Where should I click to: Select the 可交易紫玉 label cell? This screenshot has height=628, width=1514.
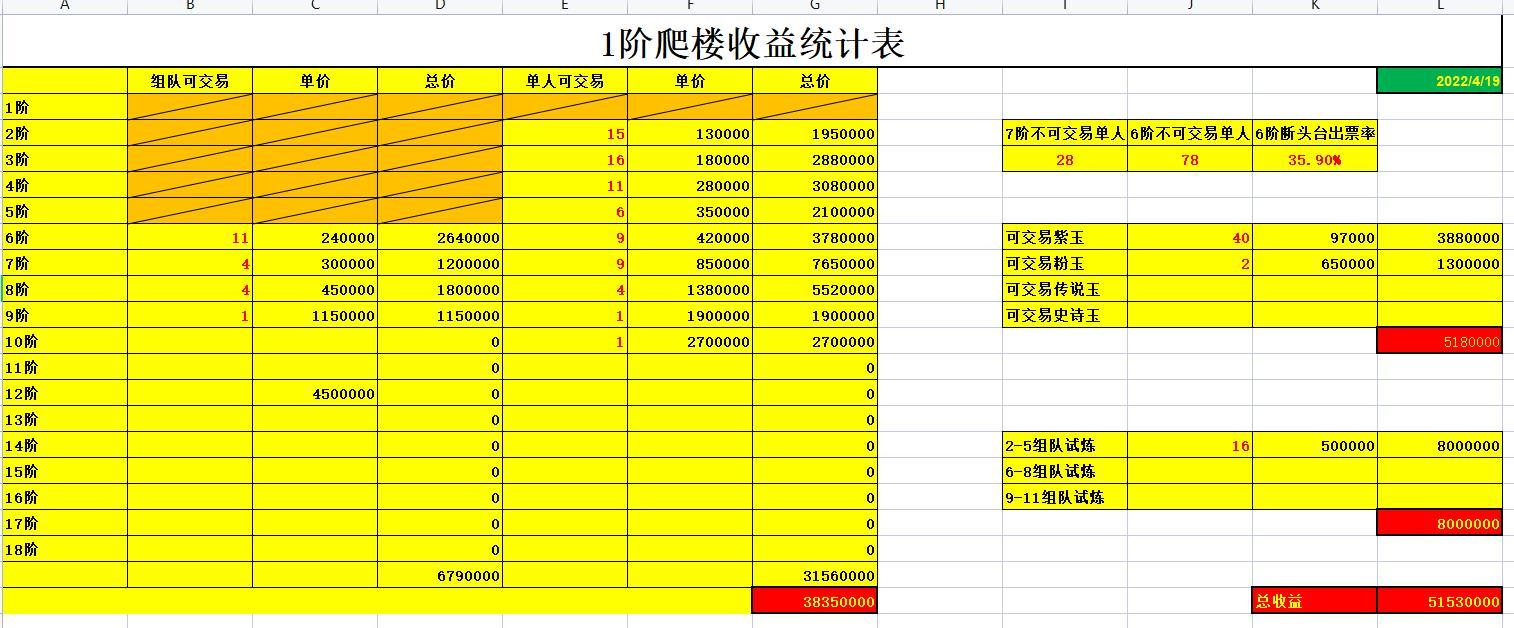pyautogui.click(x=1065, y=237)
